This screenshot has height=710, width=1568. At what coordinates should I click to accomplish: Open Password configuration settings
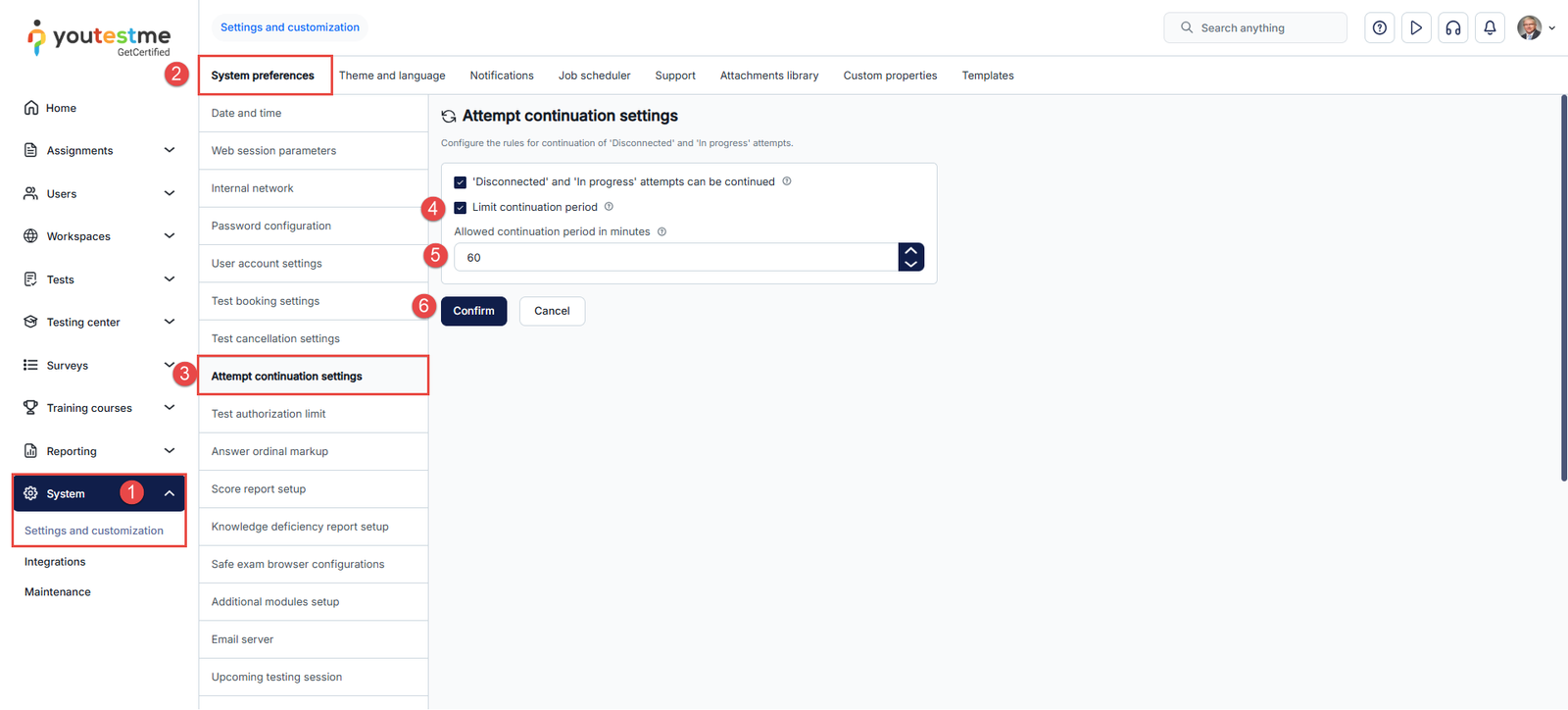pyautogui.click(x=314, y=226)
